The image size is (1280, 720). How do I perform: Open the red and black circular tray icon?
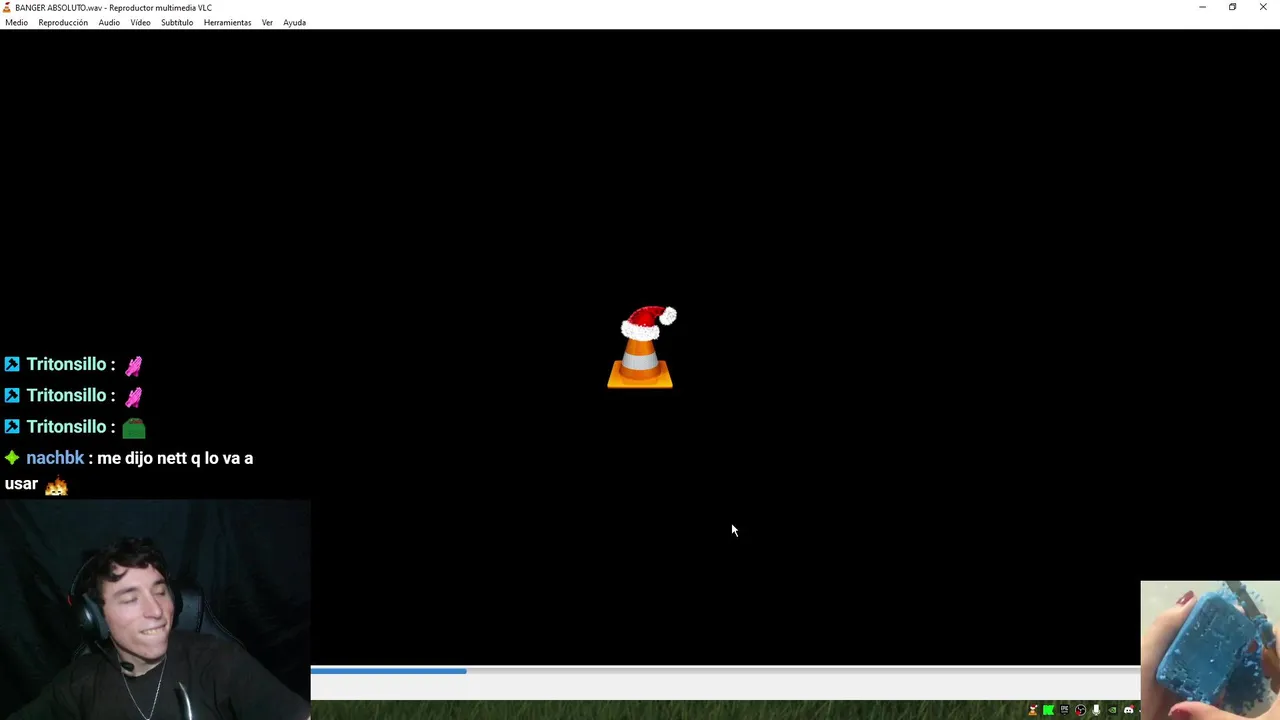click(x=1080, y=710)
